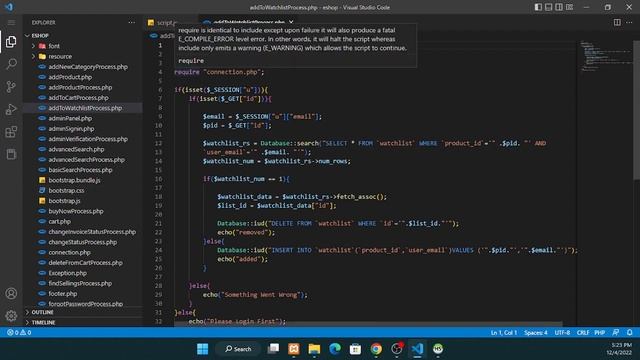
Task: Open the Manage gear icon
Action: click(11, 316)
